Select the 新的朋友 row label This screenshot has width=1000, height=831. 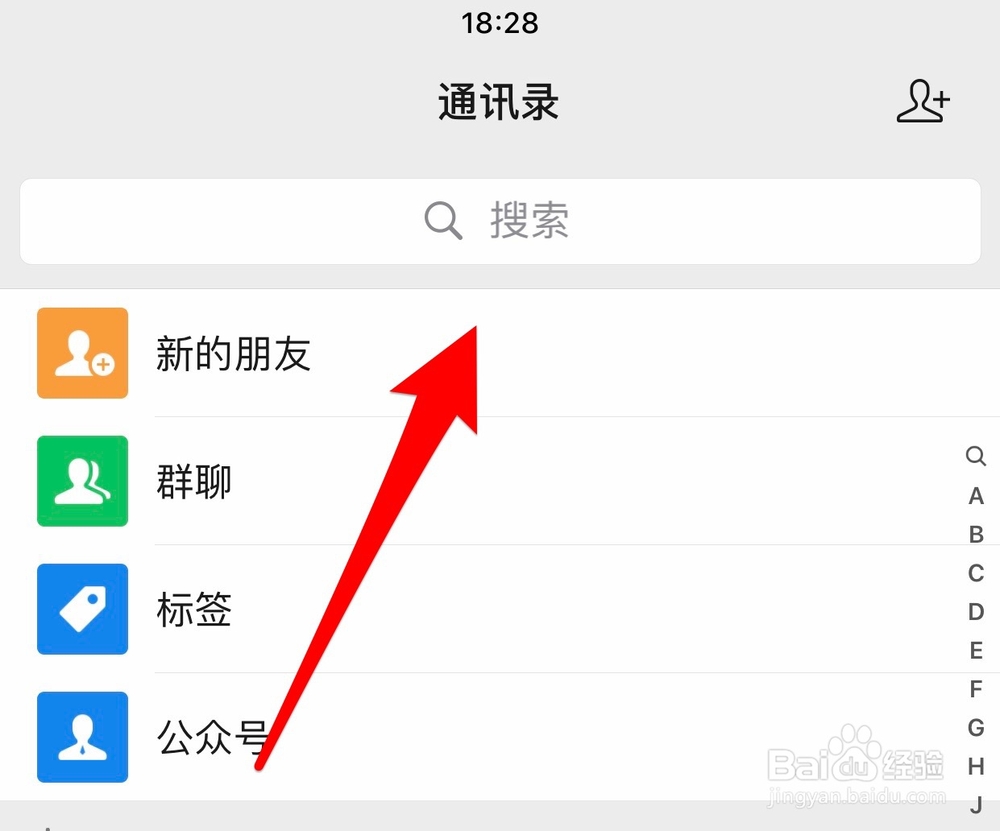[x=233, y=354]
